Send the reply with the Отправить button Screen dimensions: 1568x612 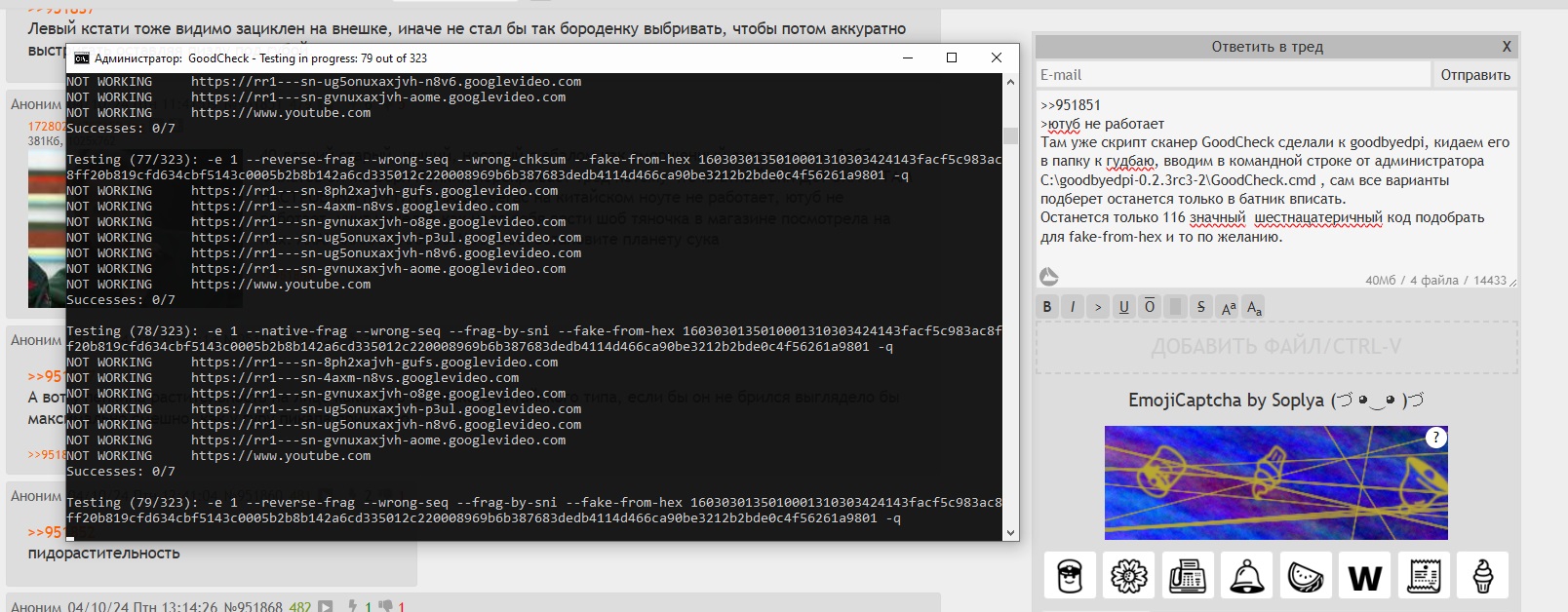[x=1474, y=75]
